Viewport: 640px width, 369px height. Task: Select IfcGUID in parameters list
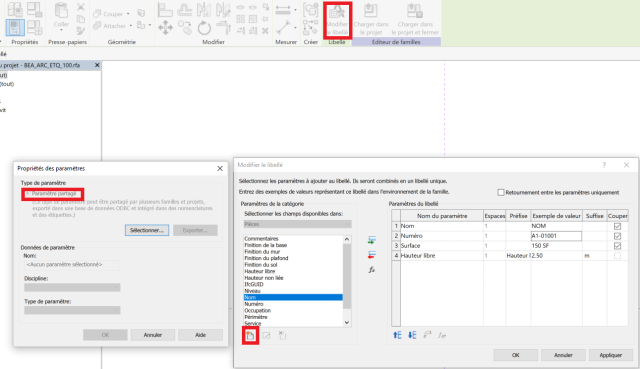254,285
